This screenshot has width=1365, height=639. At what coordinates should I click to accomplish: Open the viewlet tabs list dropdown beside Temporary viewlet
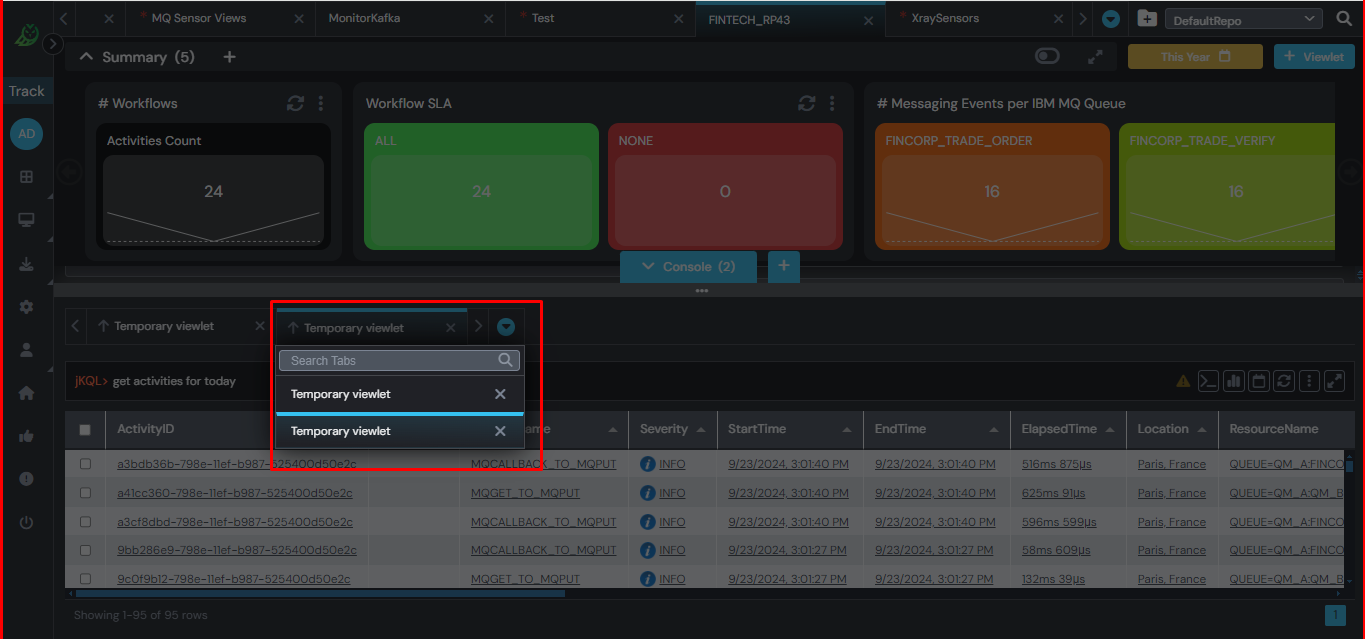(506, 326)
